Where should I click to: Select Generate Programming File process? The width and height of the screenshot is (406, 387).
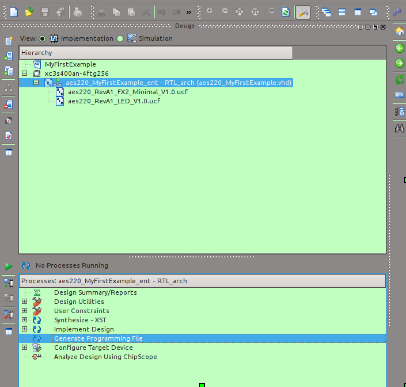point(98,338)
